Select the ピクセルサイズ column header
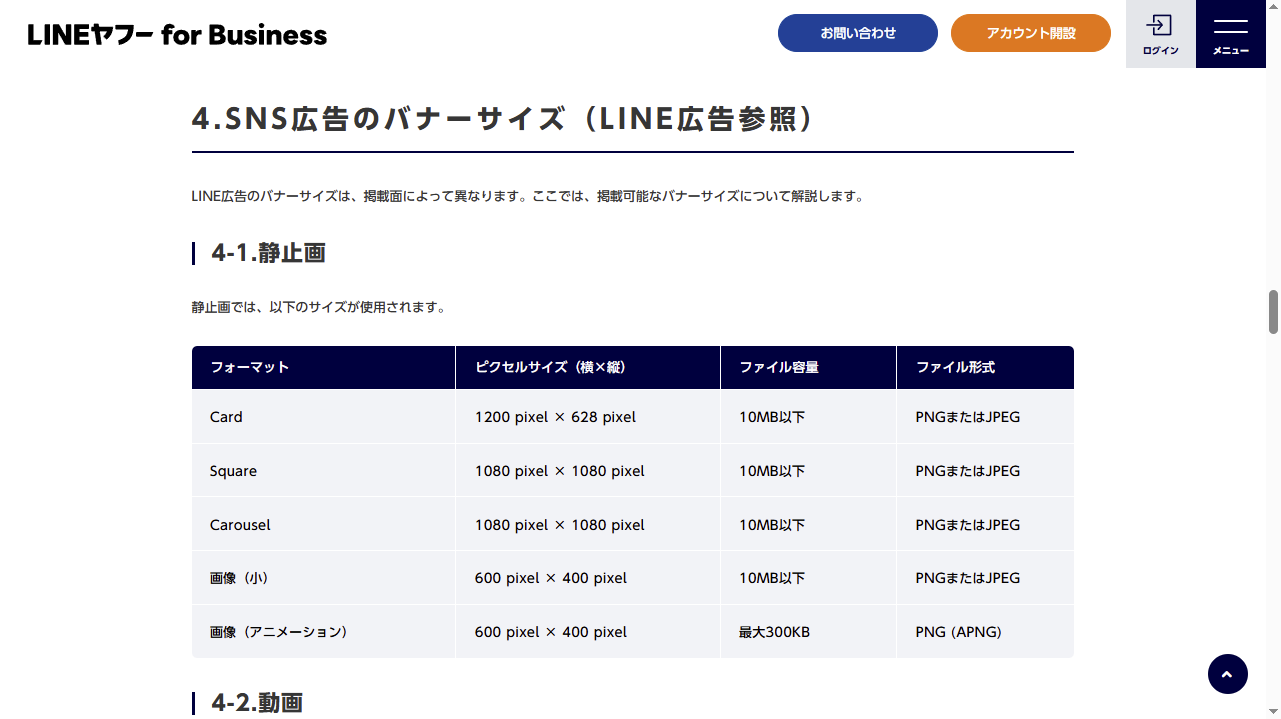Viewport: 1281px width, 719px height. [x=588, y=367]
